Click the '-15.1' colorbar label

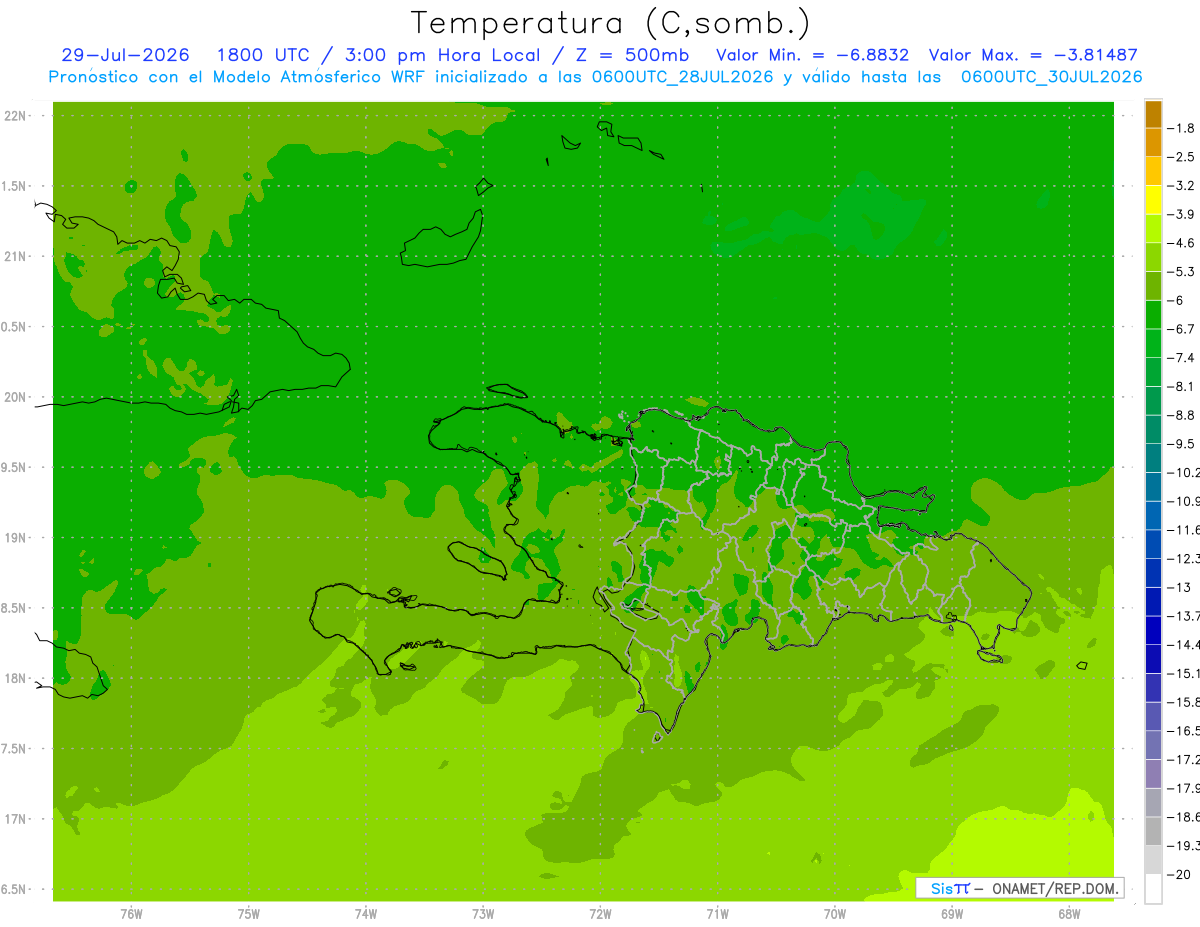click(x=1184, y=673)
